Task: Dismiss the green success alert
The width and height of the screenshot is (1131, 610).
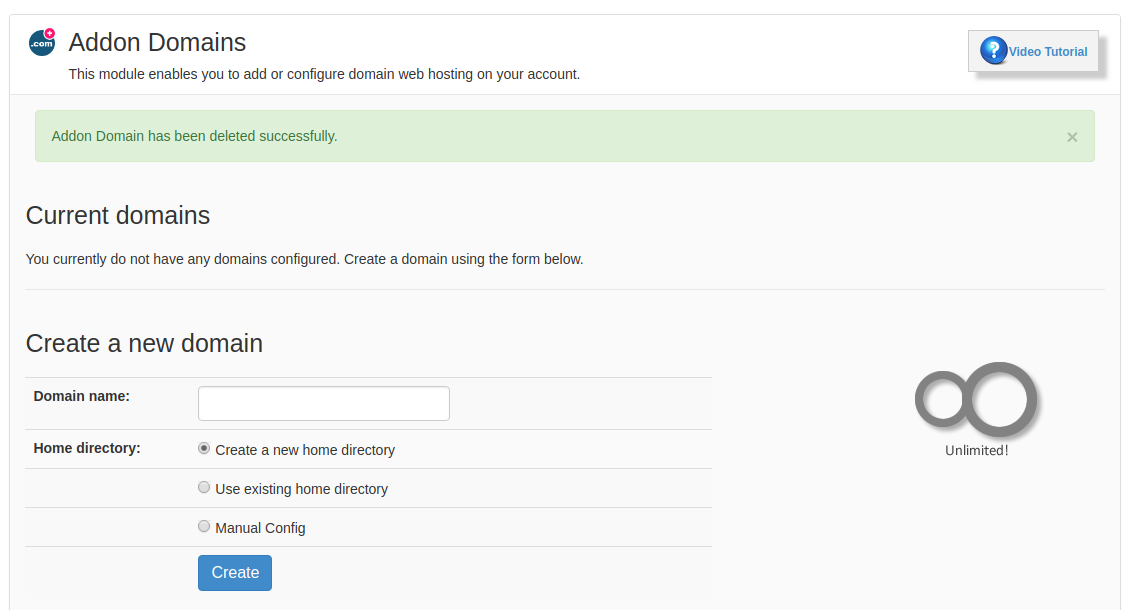Action: coord(1072,137)
